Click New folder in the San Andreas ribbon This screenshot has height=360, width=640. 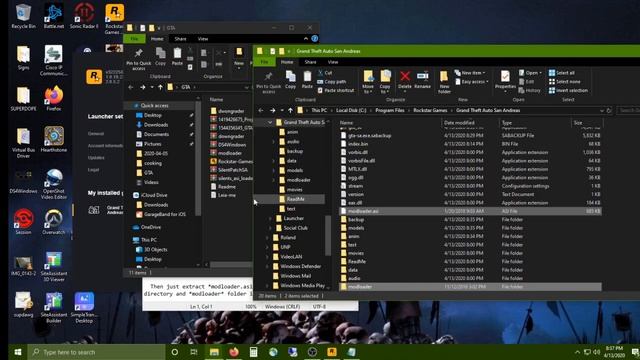(444, 82)
